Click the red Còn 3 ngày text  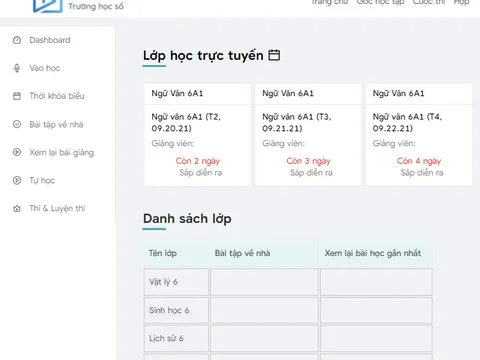(x=308, y=161)
